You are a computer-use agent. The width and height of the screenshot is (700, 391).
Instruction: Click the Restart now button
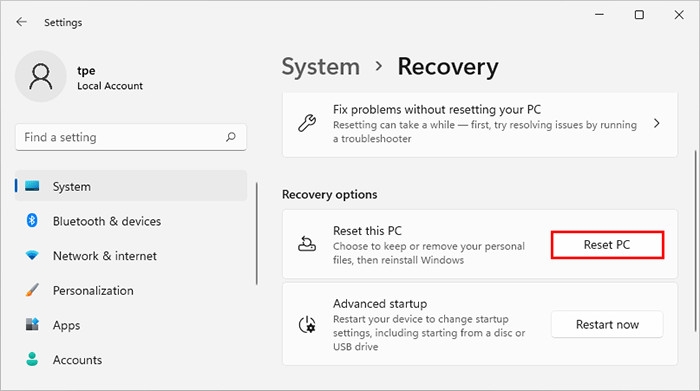click(607, 324)
